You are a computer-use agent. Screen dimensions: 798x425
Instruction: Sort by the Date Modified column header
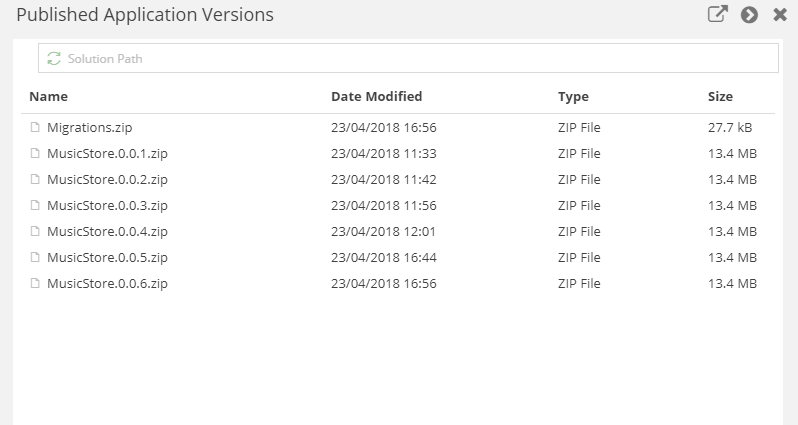(376, 97)
